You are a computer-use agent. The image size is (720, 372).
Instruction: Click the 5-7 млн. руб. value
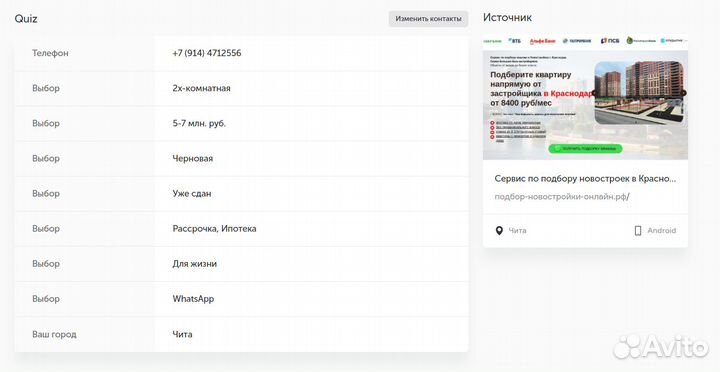[199, 123]
